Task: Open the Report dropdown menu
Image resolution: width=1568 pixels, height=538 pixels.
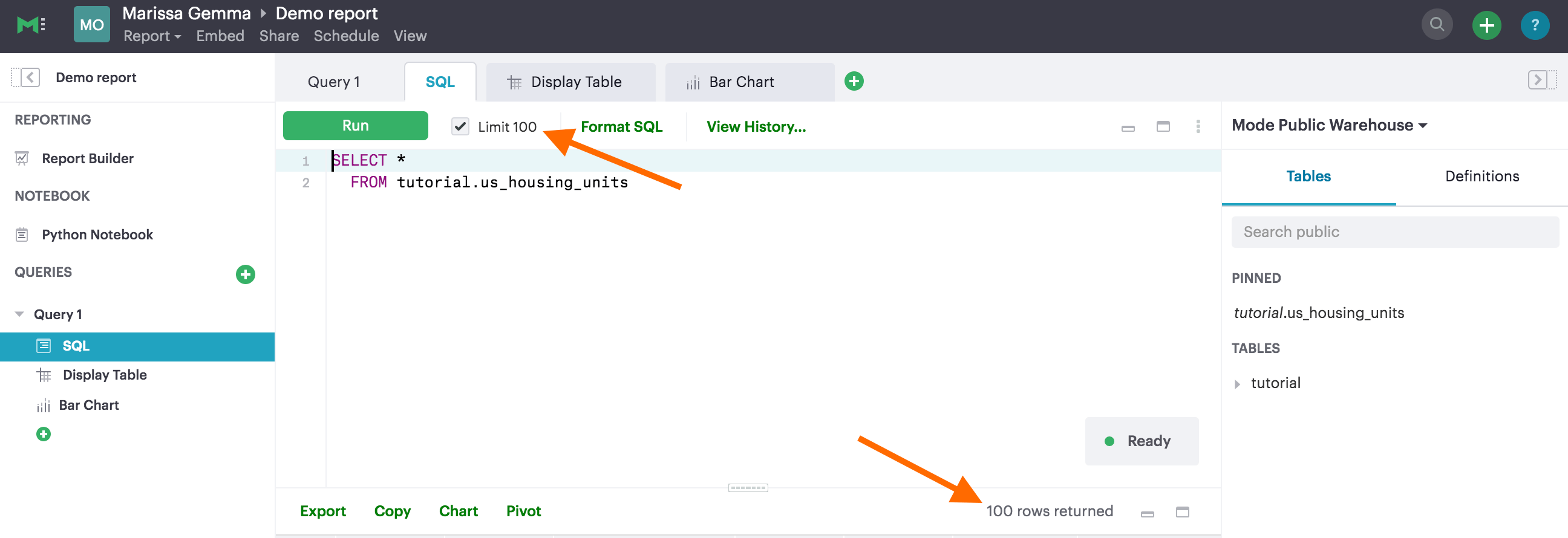Action: pos(152,36)
